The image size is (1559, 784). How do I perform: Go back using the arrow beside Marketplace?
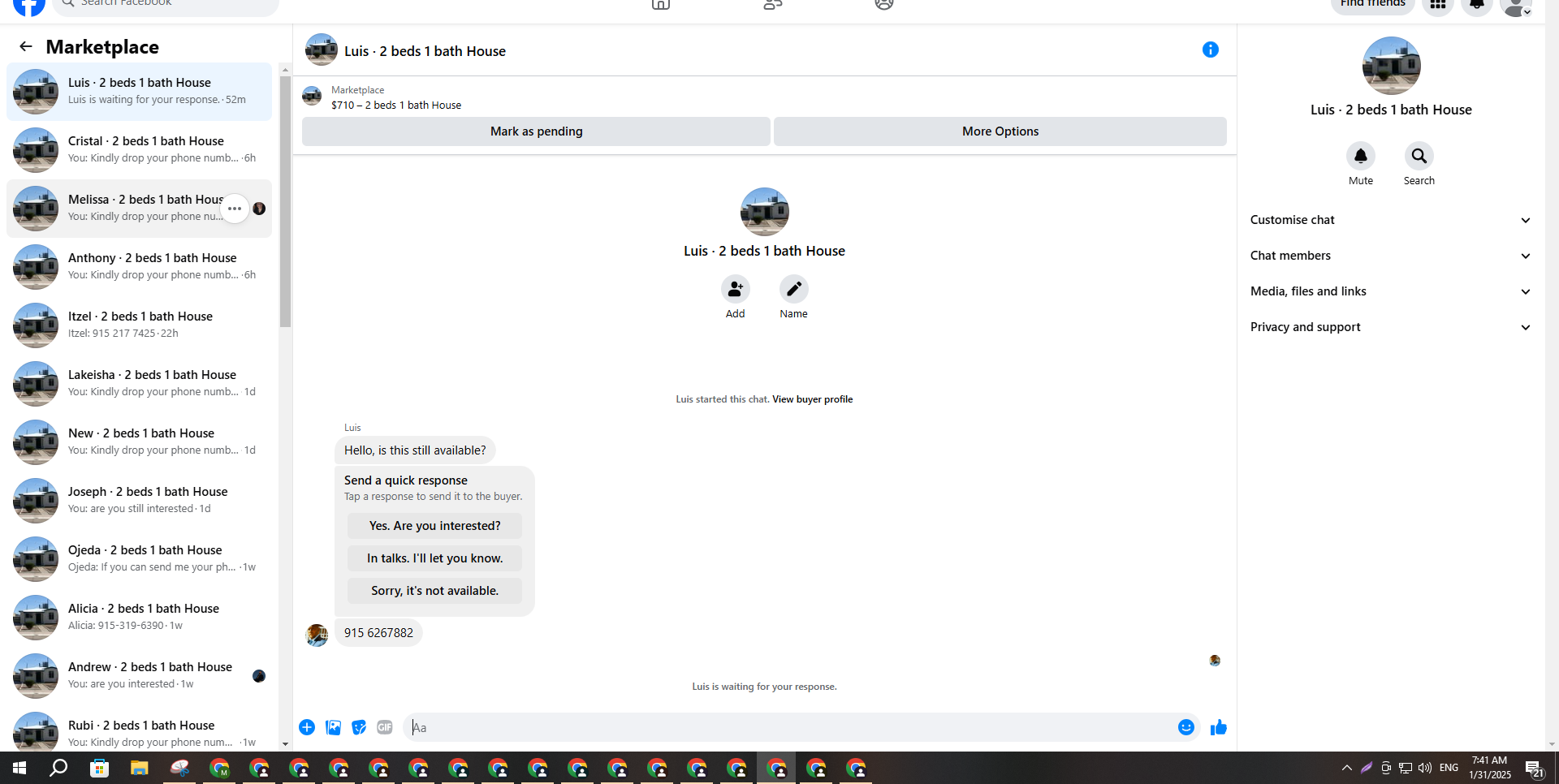[26, 47]
